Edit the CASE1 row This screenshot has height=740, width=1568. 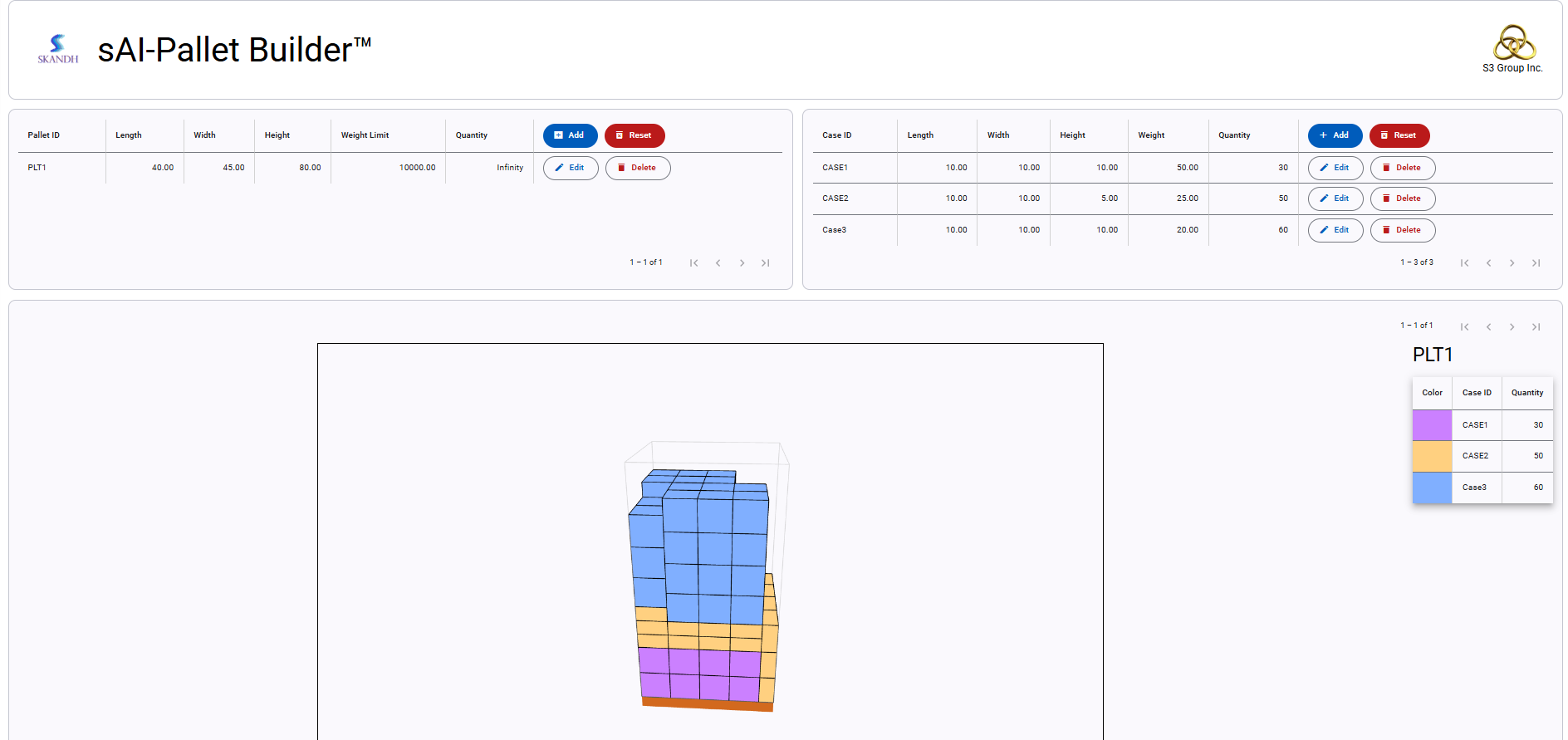point(1335,168)
